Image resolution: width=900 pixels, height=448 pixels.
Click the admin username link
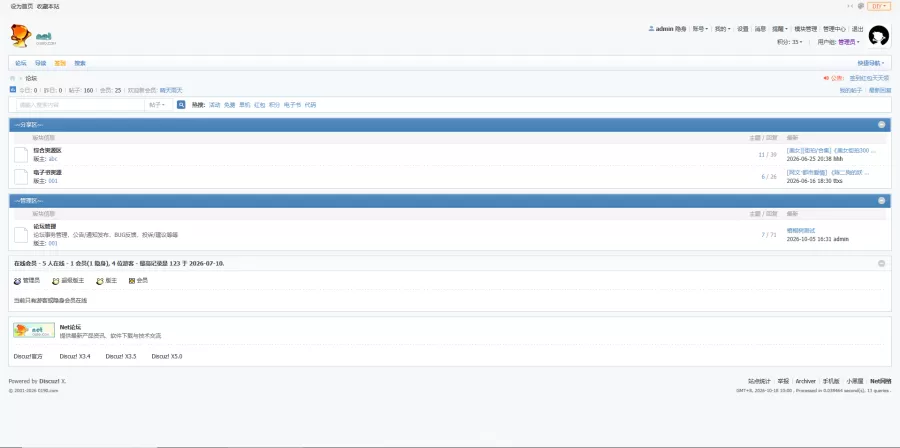[665, 28]
